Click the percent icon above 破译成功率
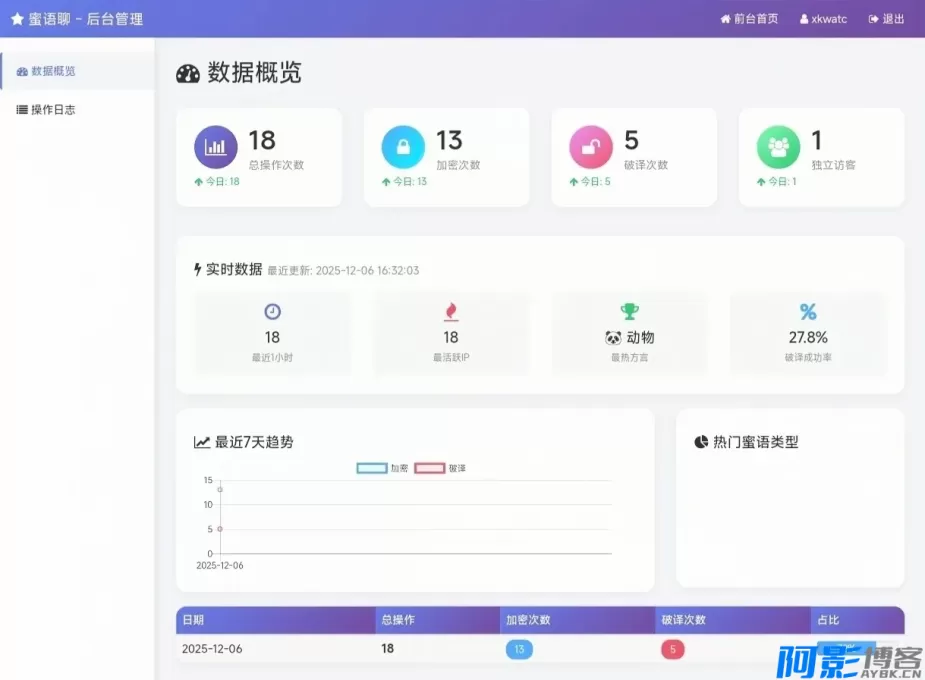This screenshot has width=925, height=680. (808, 312)
